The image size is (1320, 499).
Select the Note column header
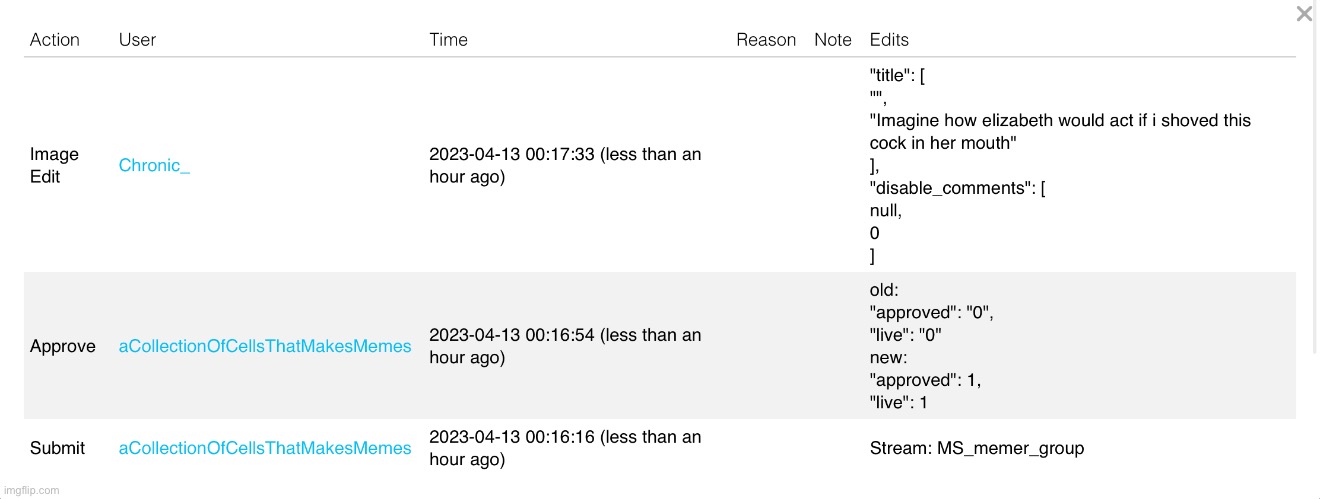click(x=832, y=40)
